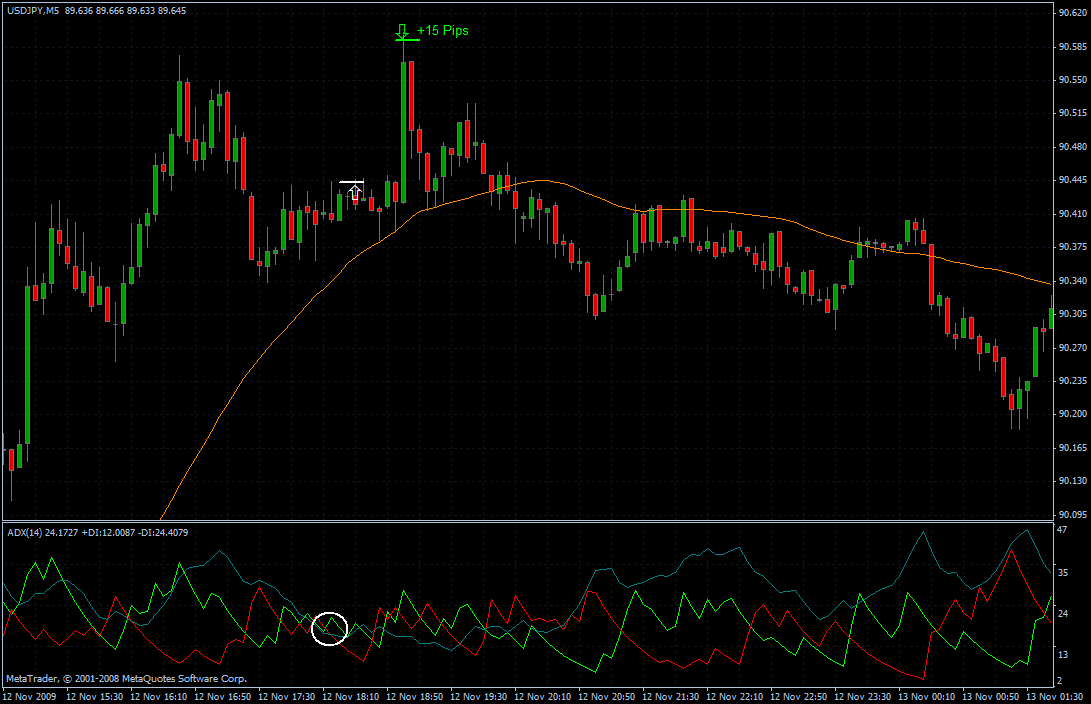Click time axis label 12 Nov 18:10
Screen dimensions: 1091x704
coord(351,696)
